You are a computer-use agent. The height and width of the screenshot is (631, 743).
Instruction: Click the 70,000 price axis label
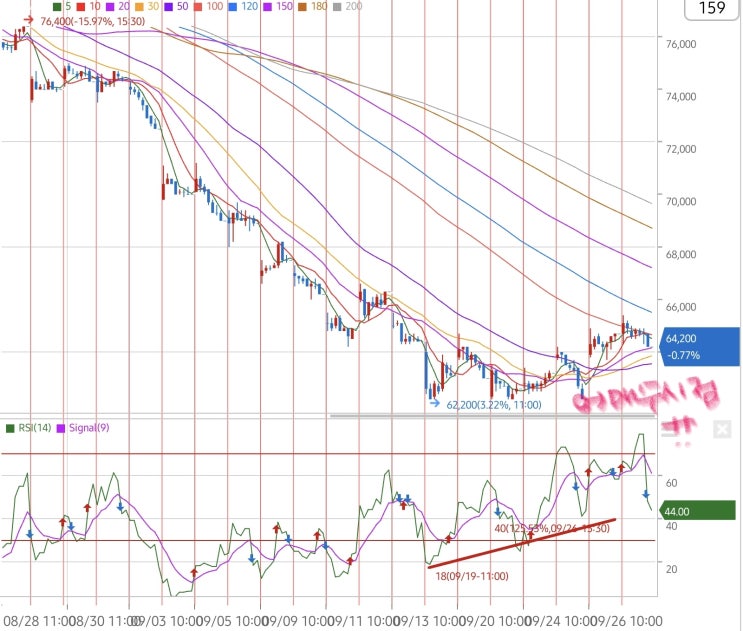pyautogui.click(x=681, y=201)
